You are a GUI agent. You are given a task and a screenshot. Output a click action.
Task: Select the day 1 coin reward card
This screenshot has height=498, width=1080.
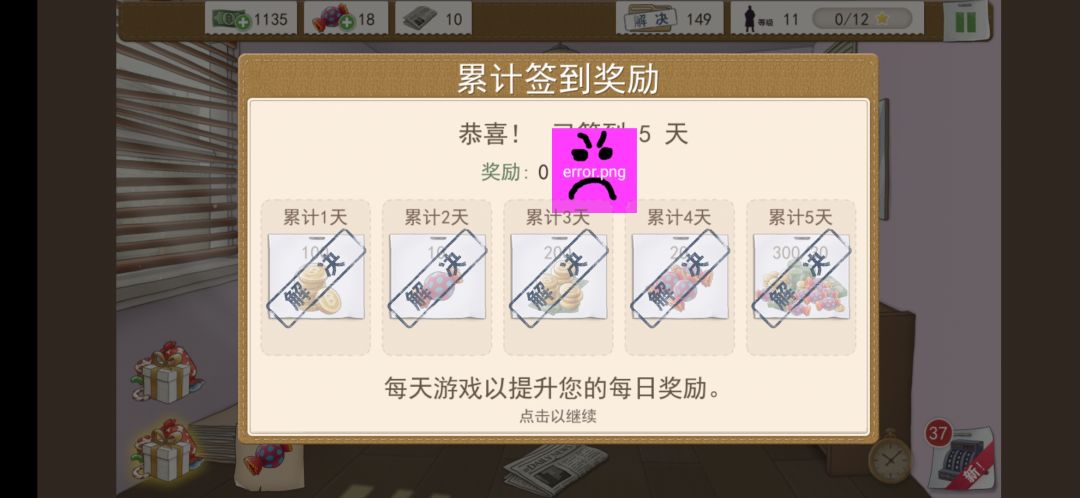click(x=315, y=277)
